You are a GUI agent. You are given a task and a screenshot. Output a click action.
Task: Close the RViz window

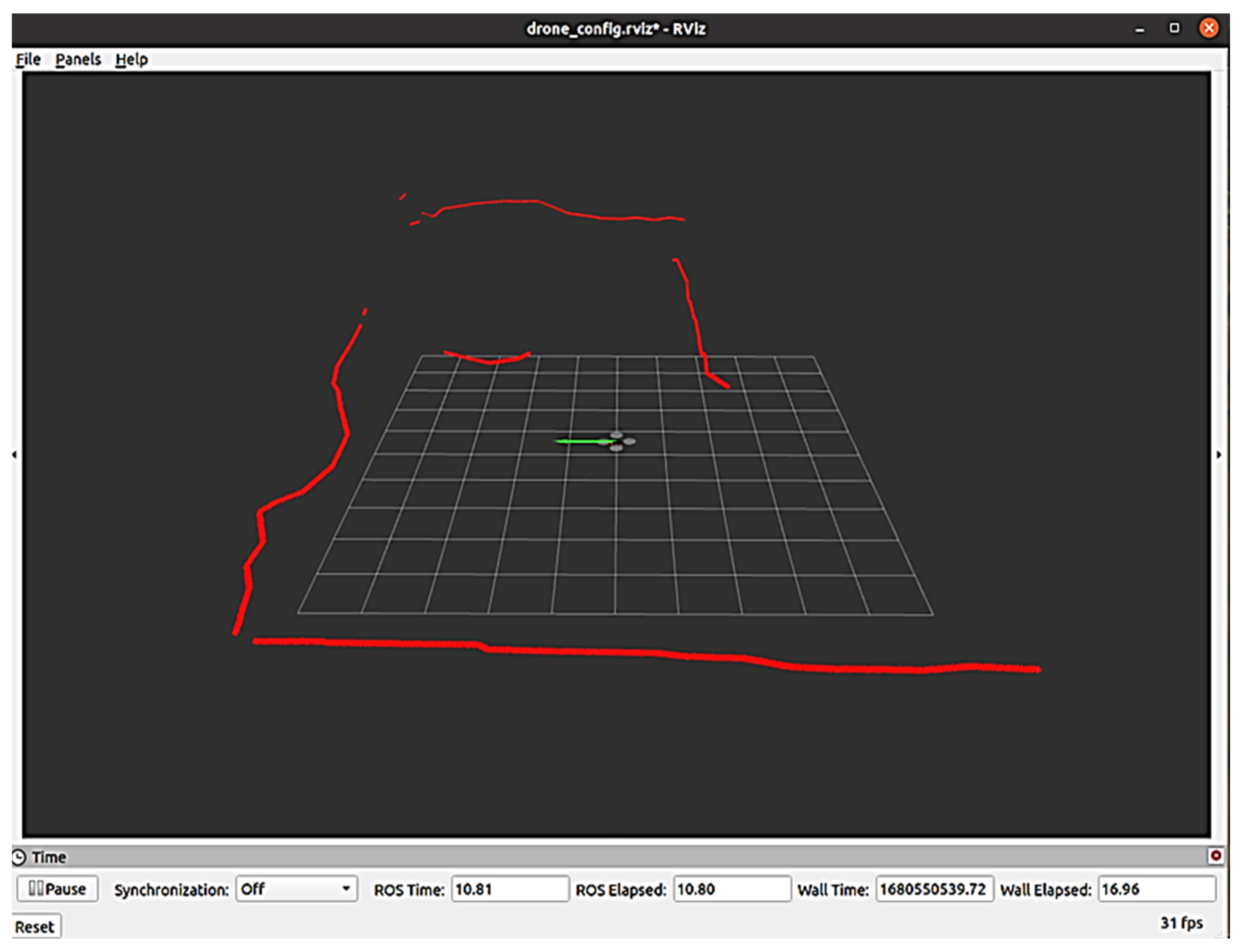click(x=1209, y=28)
